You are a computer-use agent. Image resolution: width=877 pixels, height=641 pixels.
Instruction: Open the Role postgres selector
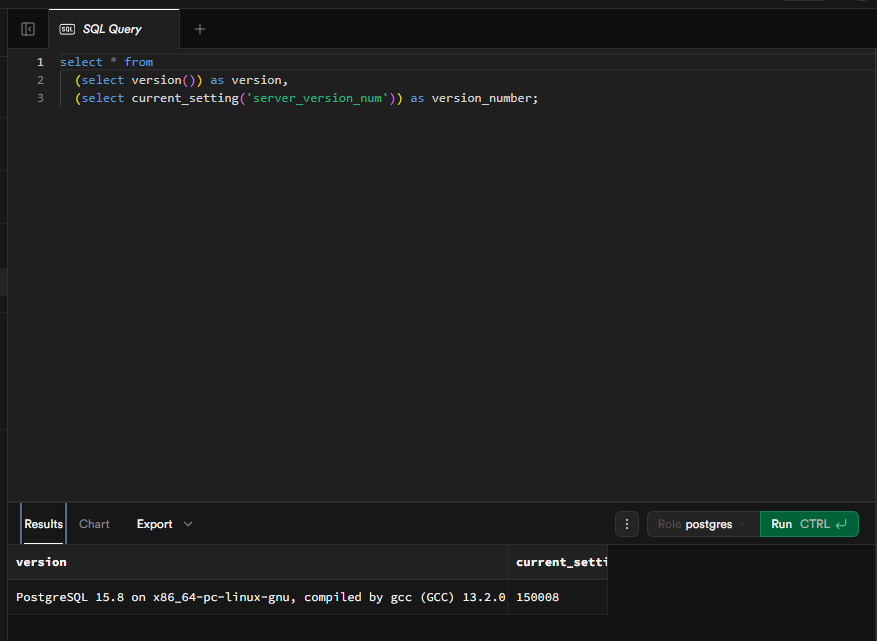click(x=703, y=524)
